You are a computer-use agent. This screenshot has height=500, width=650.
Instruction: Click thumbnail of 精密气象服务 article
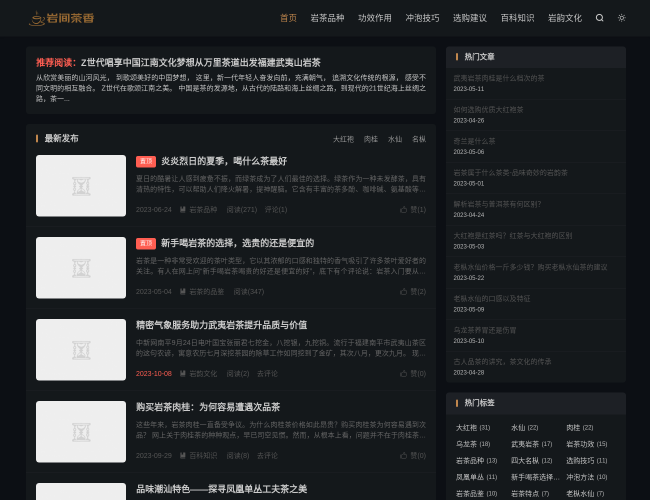click(x=81, y=350)
